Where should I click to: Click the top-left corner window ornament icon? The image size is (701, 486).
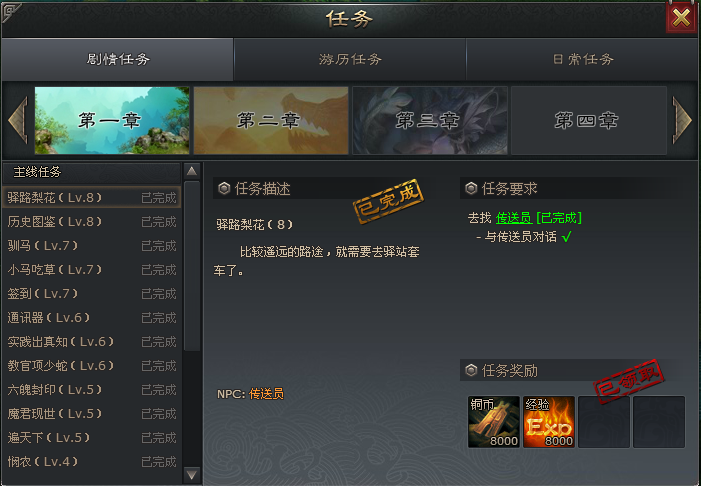coord(11,13)
